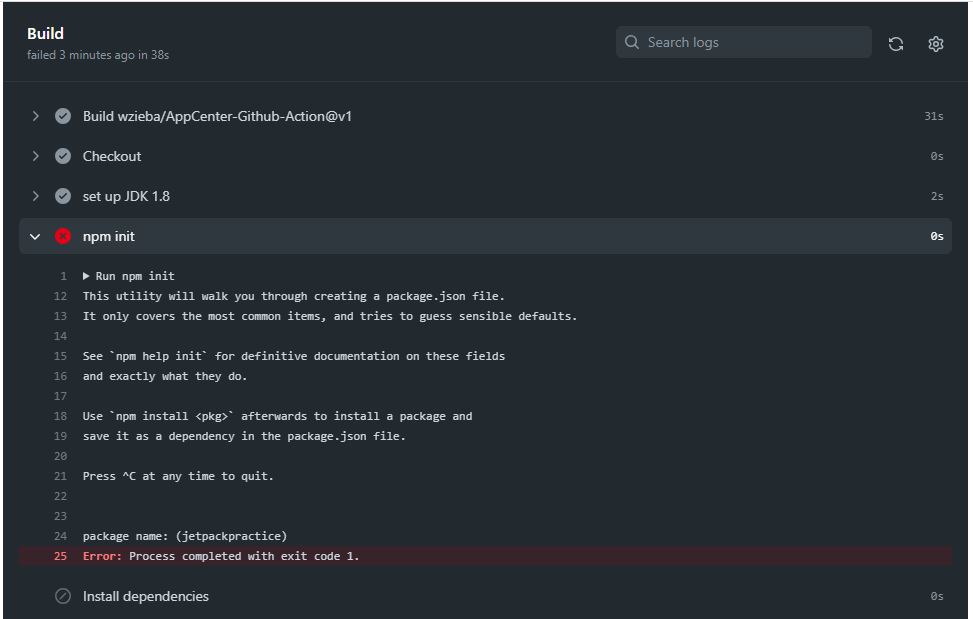Click the npm init step title
This screenshot has height=619, width=973.
coord(109,236)
